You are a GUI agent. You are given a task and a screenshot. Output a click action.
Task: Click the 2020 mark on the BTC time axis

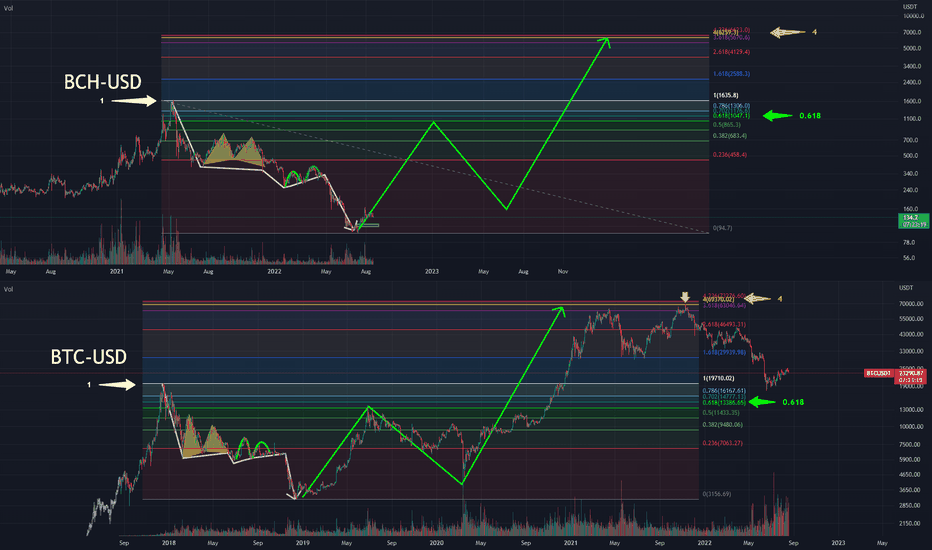pyautogui.click(x=436, y=543)
